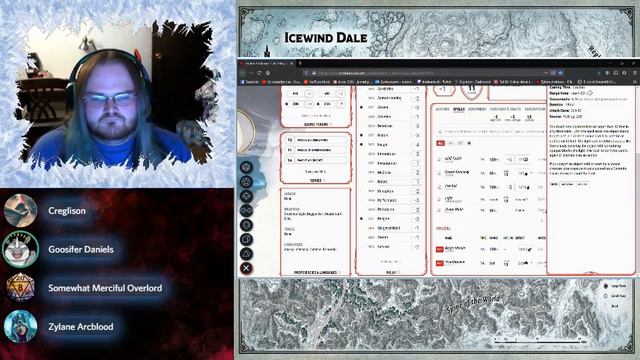Screen dimensions: 640x360
Task: Click Creglison's avatar in the overlay
Action: pos(20,211)
